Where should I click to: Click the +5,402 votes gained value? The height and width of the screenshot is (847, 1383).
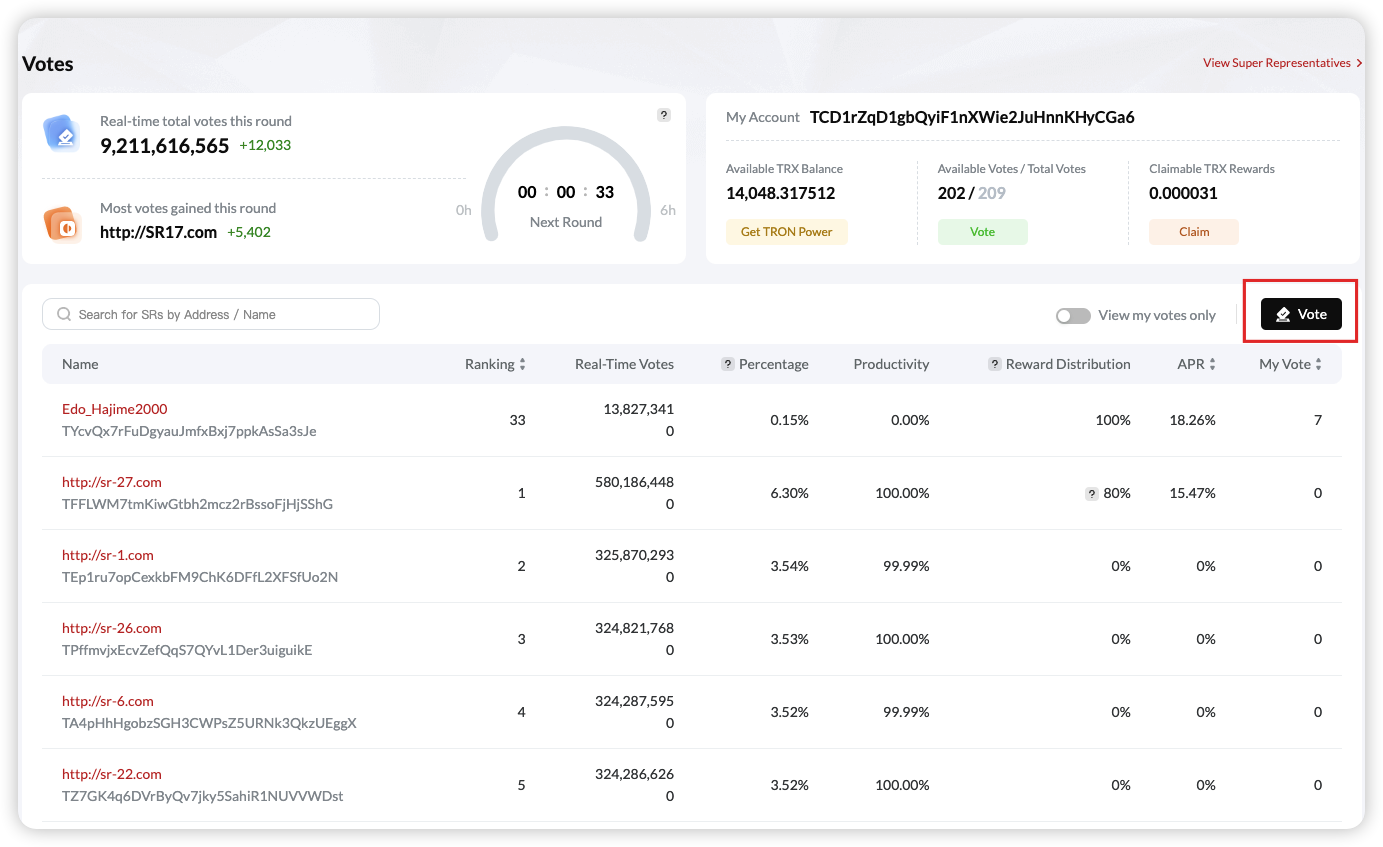pos(249,232)
